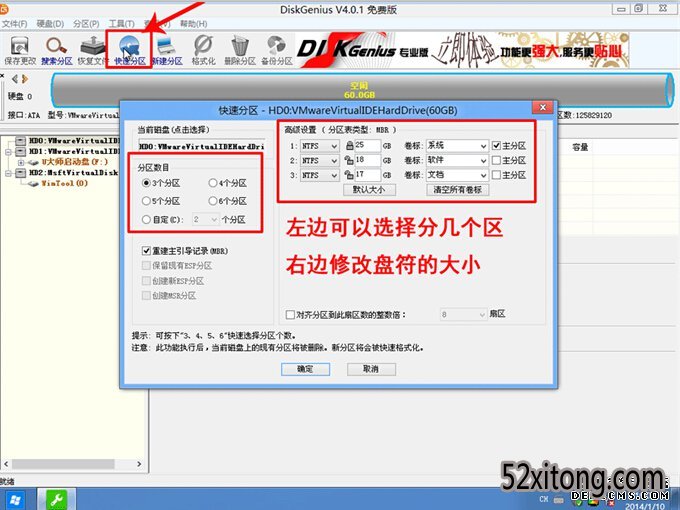Click 清空所有卷标 clear all labels button
This screenshot has height=510, width=680.
tap(458, 190)
